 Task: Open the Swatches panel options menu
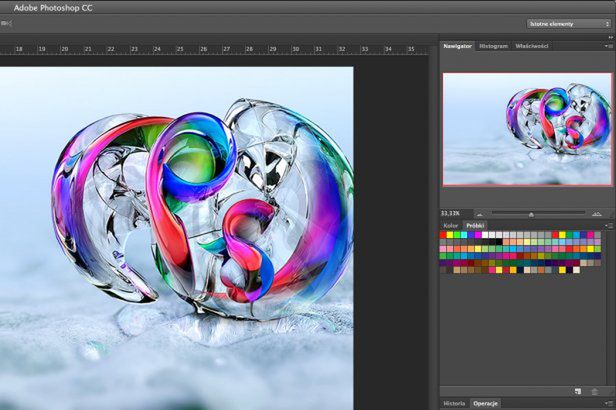point(609,225)
